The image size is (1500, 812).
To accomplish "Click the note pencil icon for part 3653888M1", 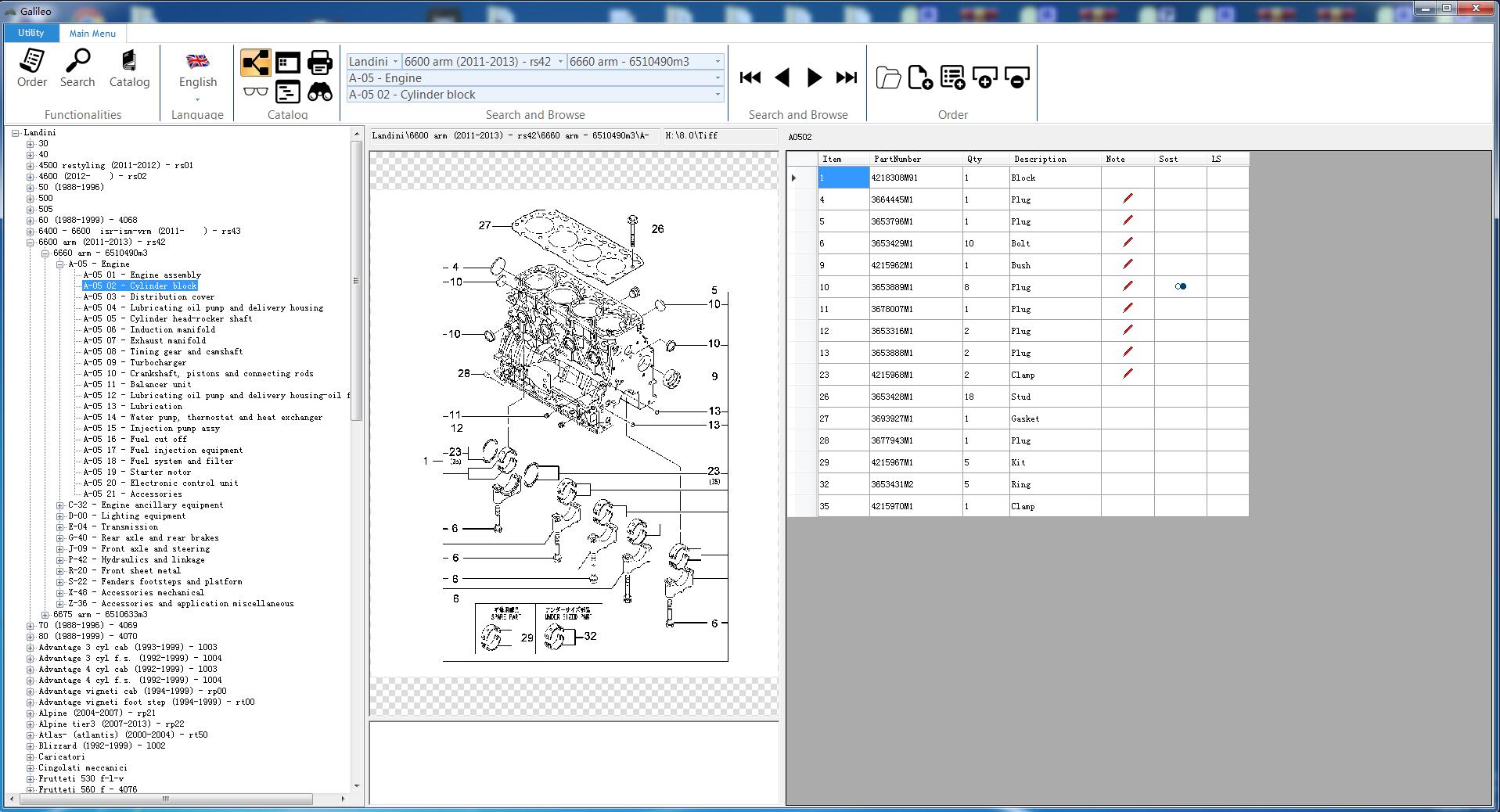I will coord(1128,352).
